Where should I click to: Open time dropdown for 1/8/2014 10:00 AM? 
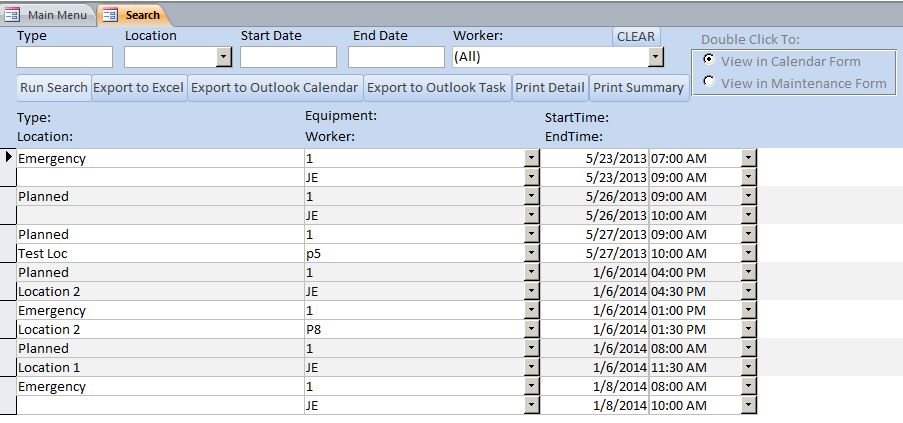tap(748, 405)
